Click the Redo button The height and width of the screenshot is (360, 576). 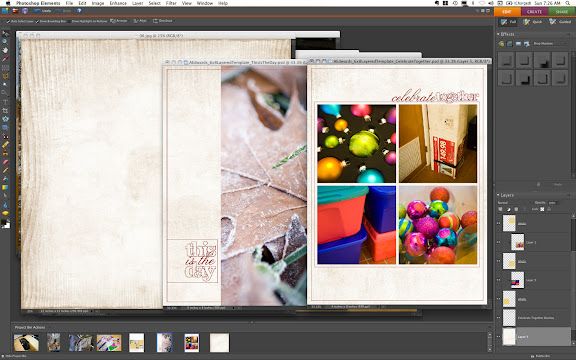[64, 11]
